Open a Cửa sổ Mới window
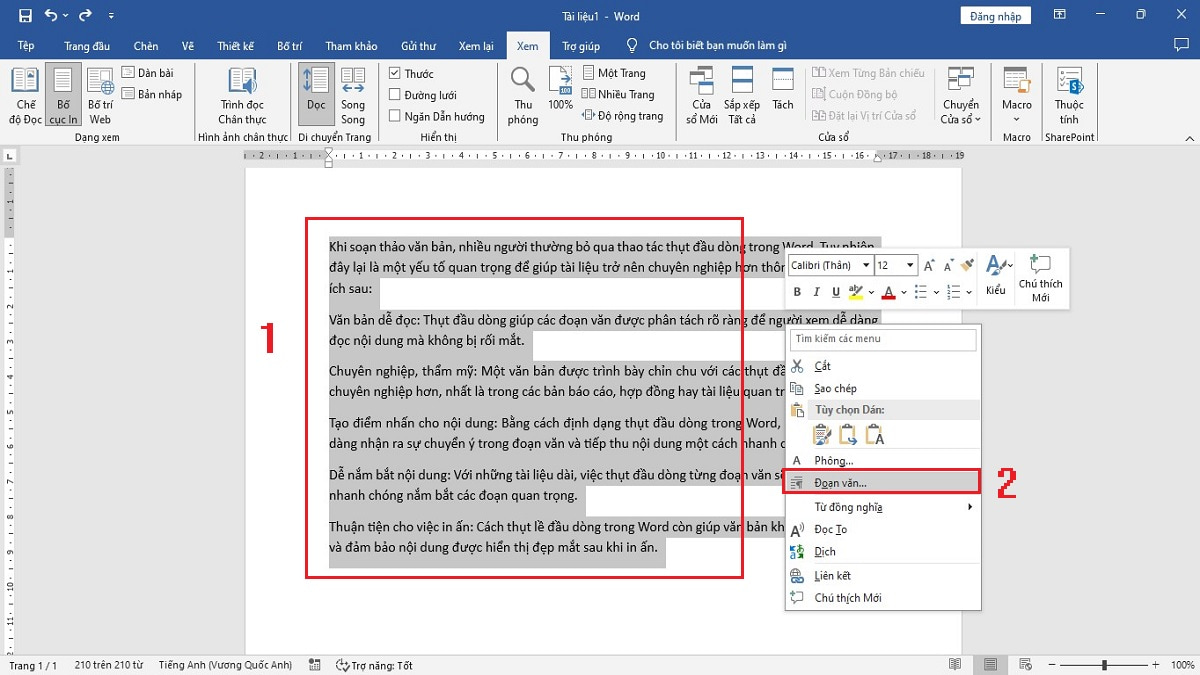This screenshot has width=1200, height=675. tap(702, 96)
